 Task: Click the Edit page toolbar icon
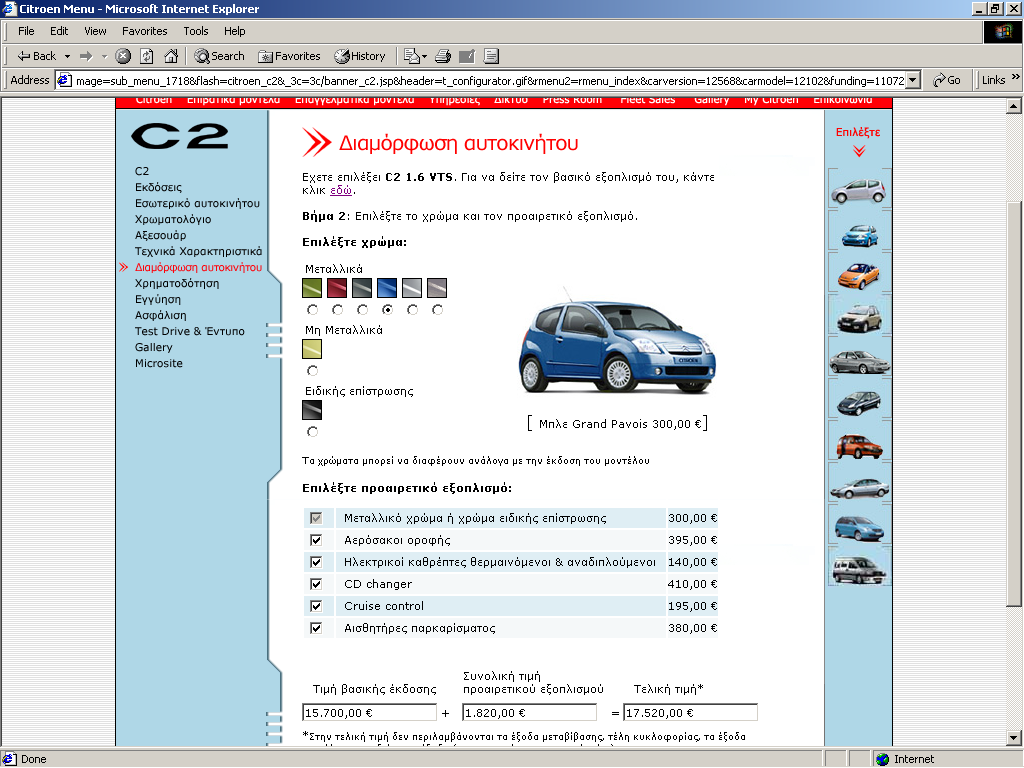coord(467,56)
